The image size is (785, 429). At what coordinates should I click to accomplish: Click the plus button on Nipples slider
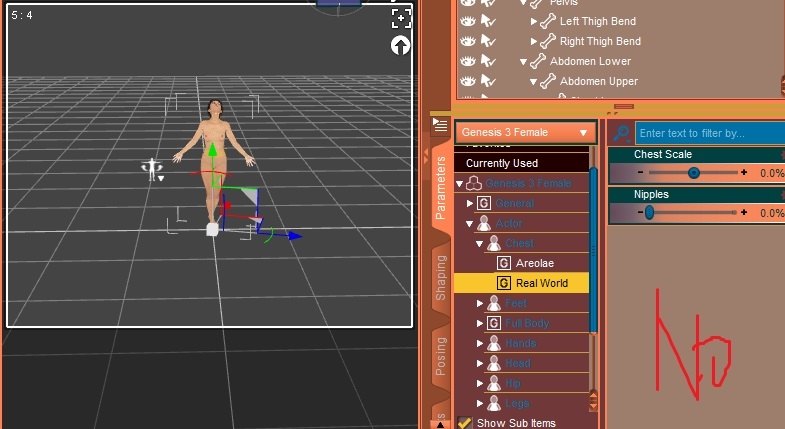744,212
